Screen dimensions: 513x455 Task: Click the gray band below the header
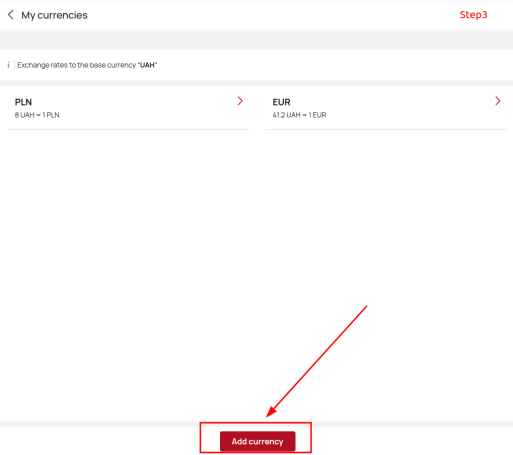[x=256, y=40]
